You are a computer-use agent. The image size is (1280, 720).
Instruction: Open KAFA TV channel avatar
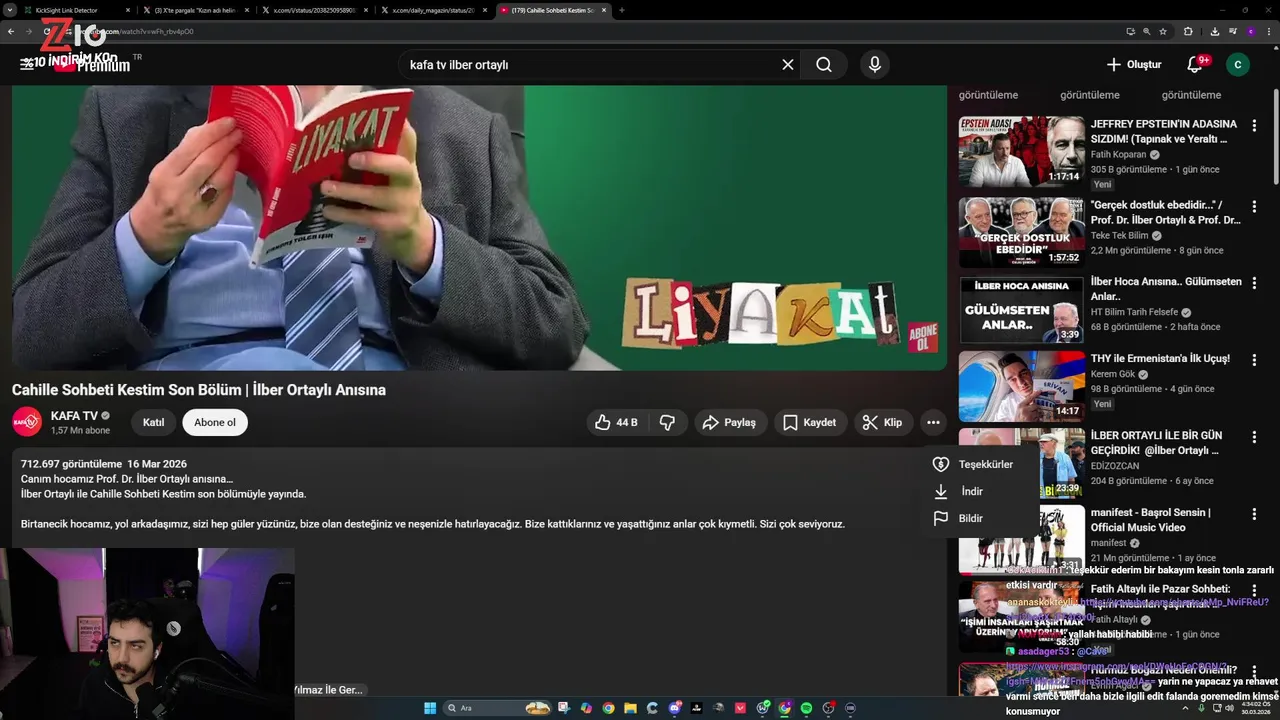tap(27, 422)
